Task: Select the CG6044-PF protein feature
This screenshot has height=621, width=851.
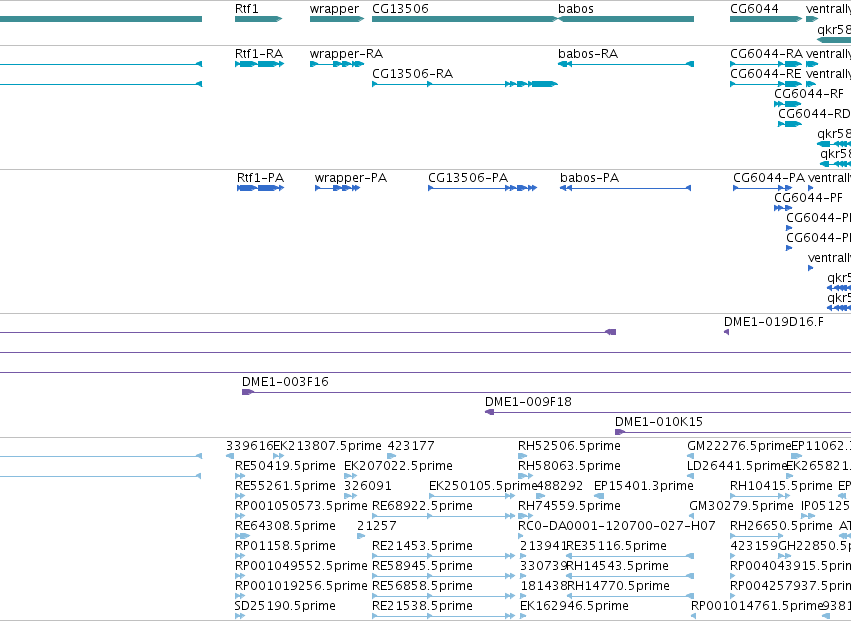Action: pos(783,208)
